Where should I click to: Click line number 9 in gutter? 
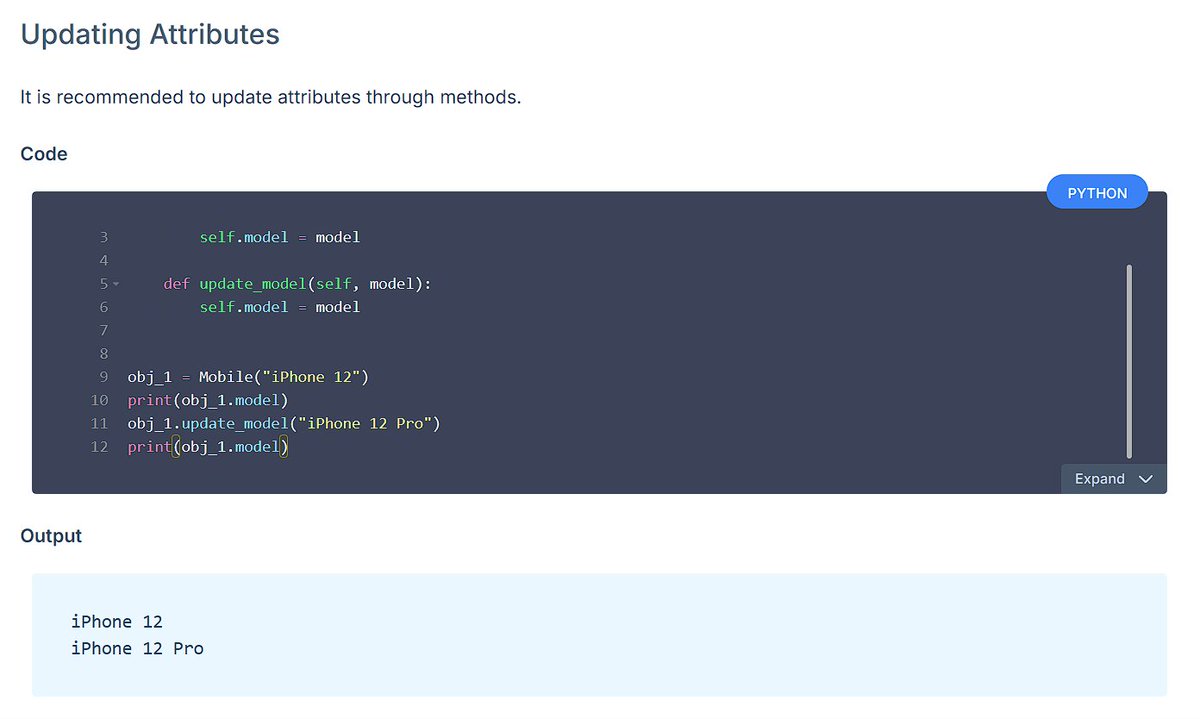103,377
